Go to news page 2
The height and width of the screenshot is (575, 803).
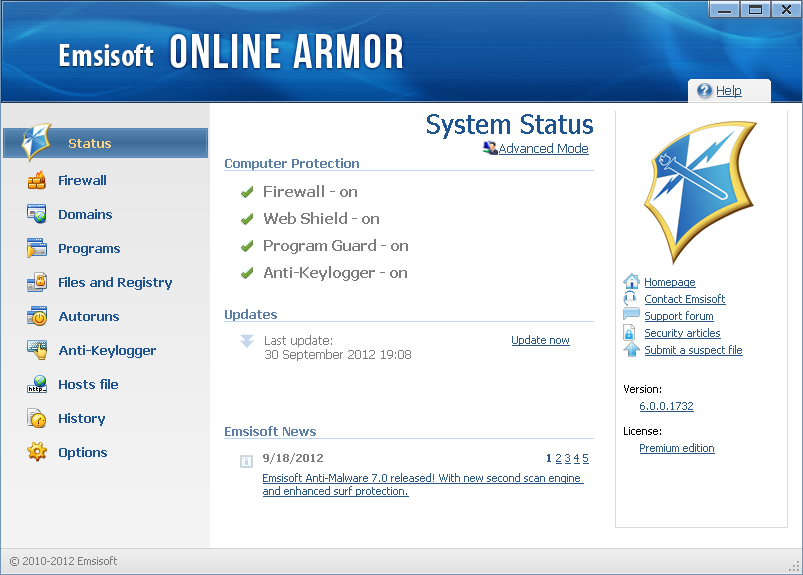click(558, 458)
